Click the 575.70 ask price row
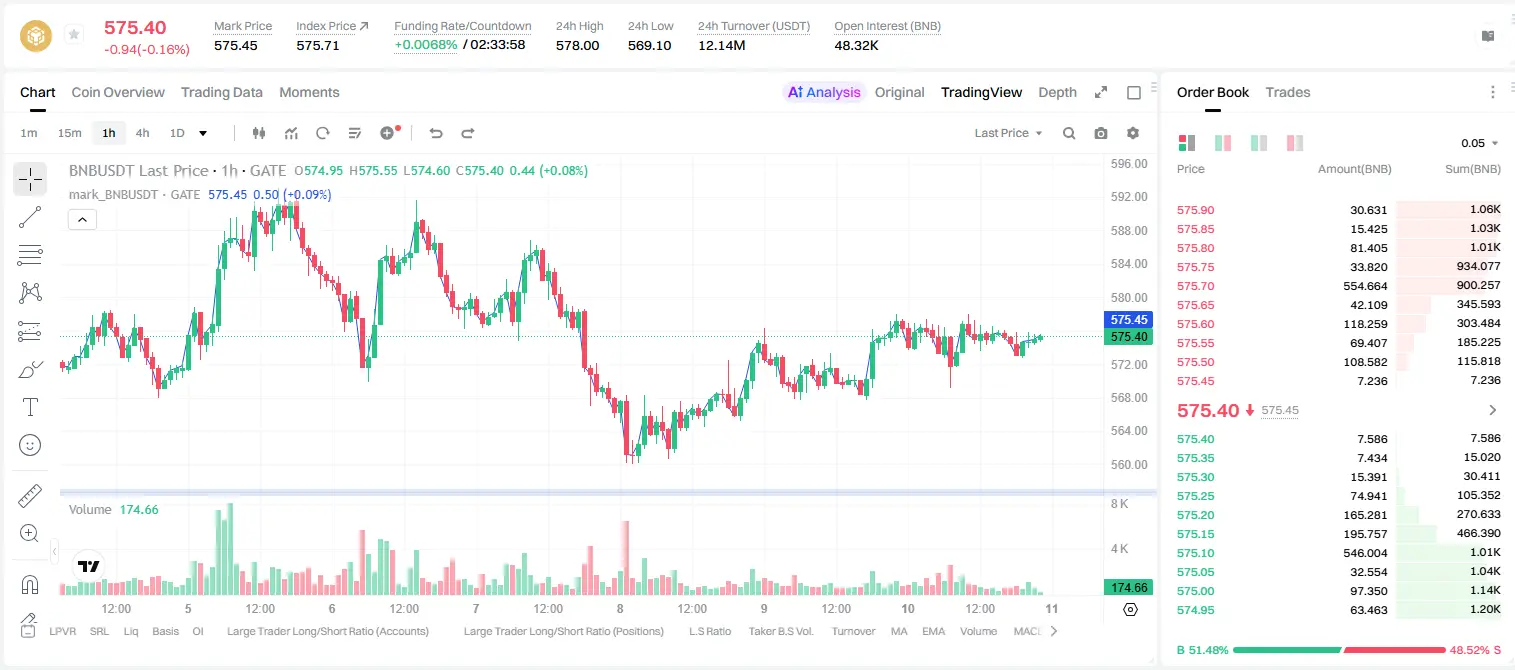1515x670 pixels. 1339,286
